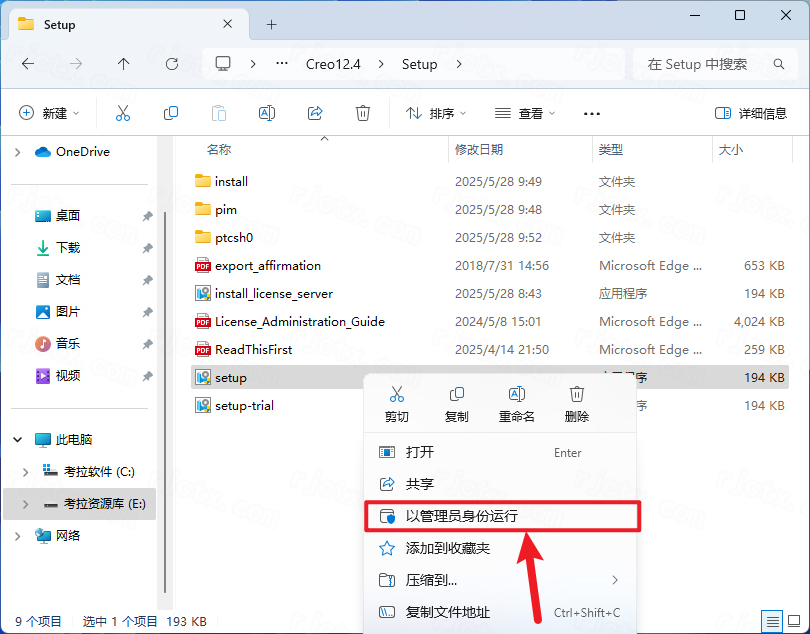Open 视频 in the sidebar
Screen dimensions: 810x634
[67, 376]
